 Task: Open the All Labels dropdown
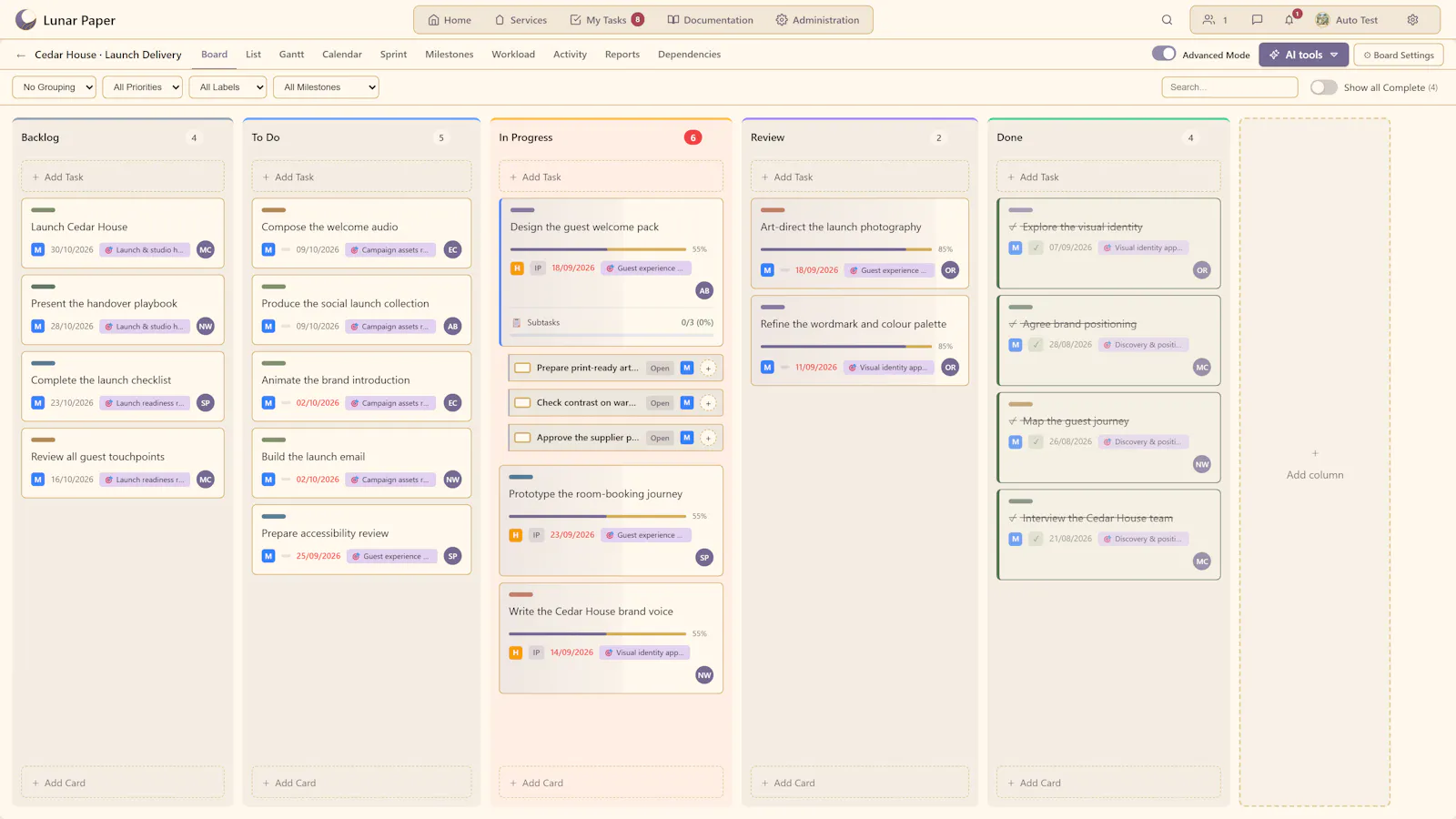tap(227, 87)
